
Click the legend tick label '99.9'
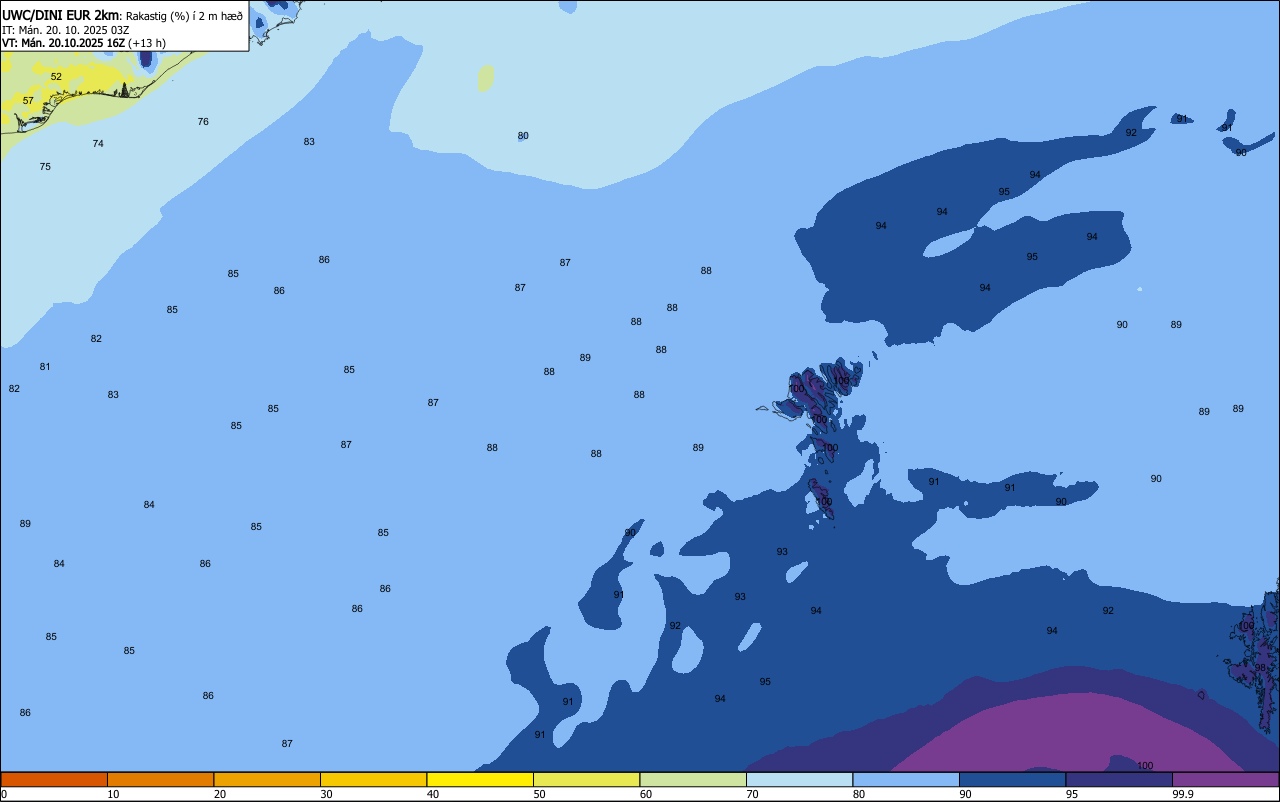point(1183,794)
